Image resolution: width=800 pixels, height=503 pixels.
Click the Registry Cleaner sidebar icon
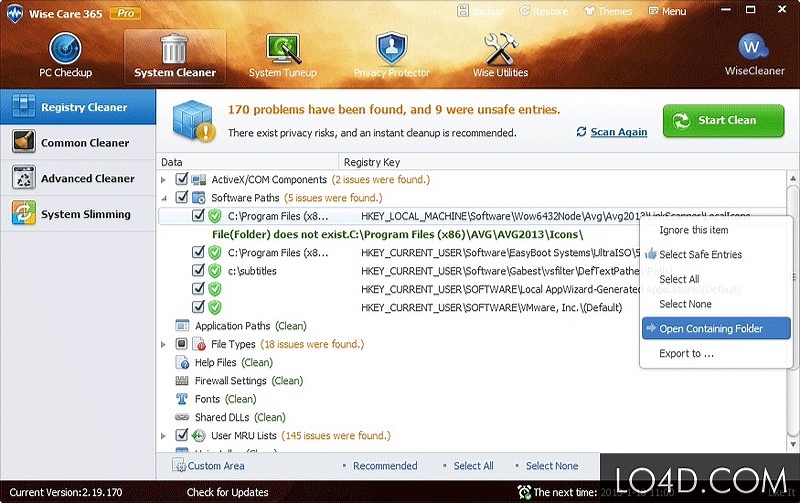23,106
